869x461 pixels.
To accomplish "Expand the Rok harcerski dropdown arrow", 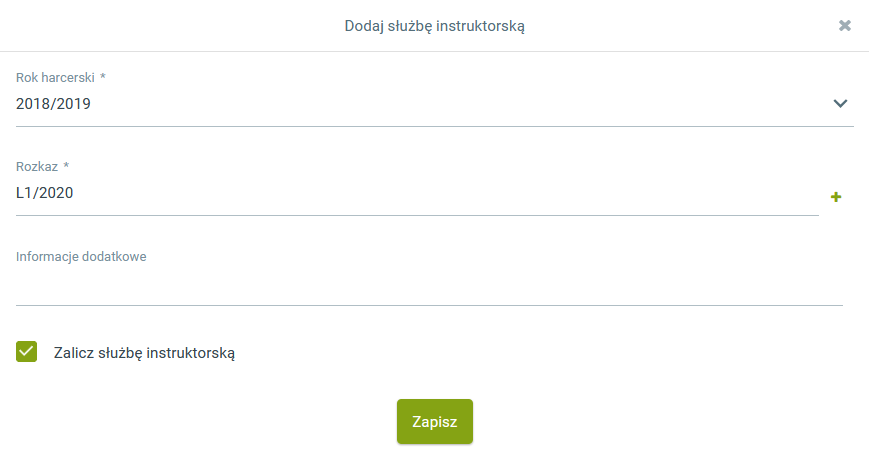I will [x=840, y=103].
